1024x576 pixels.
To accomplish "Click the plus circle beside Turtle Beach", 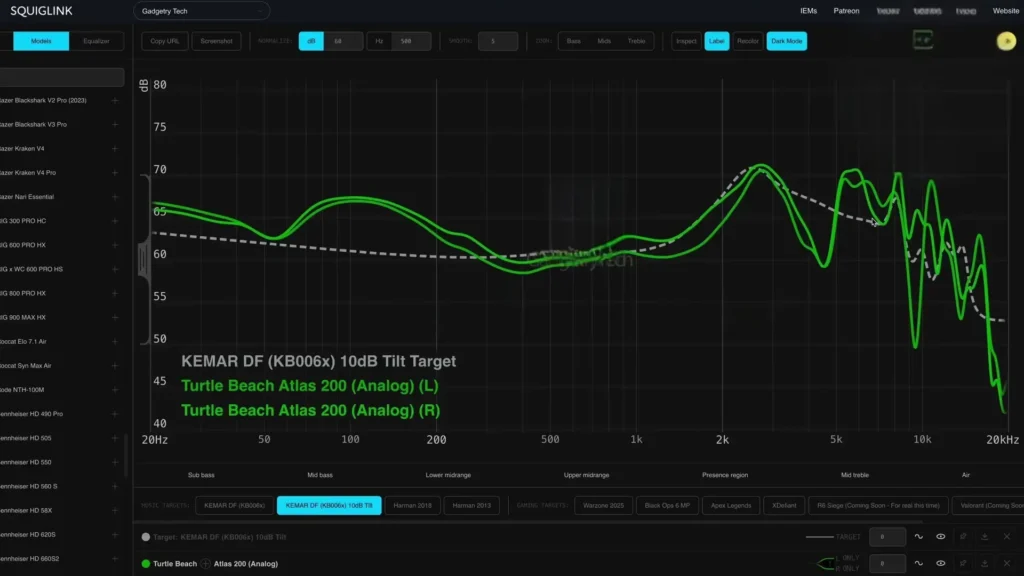I will point(206,564).
